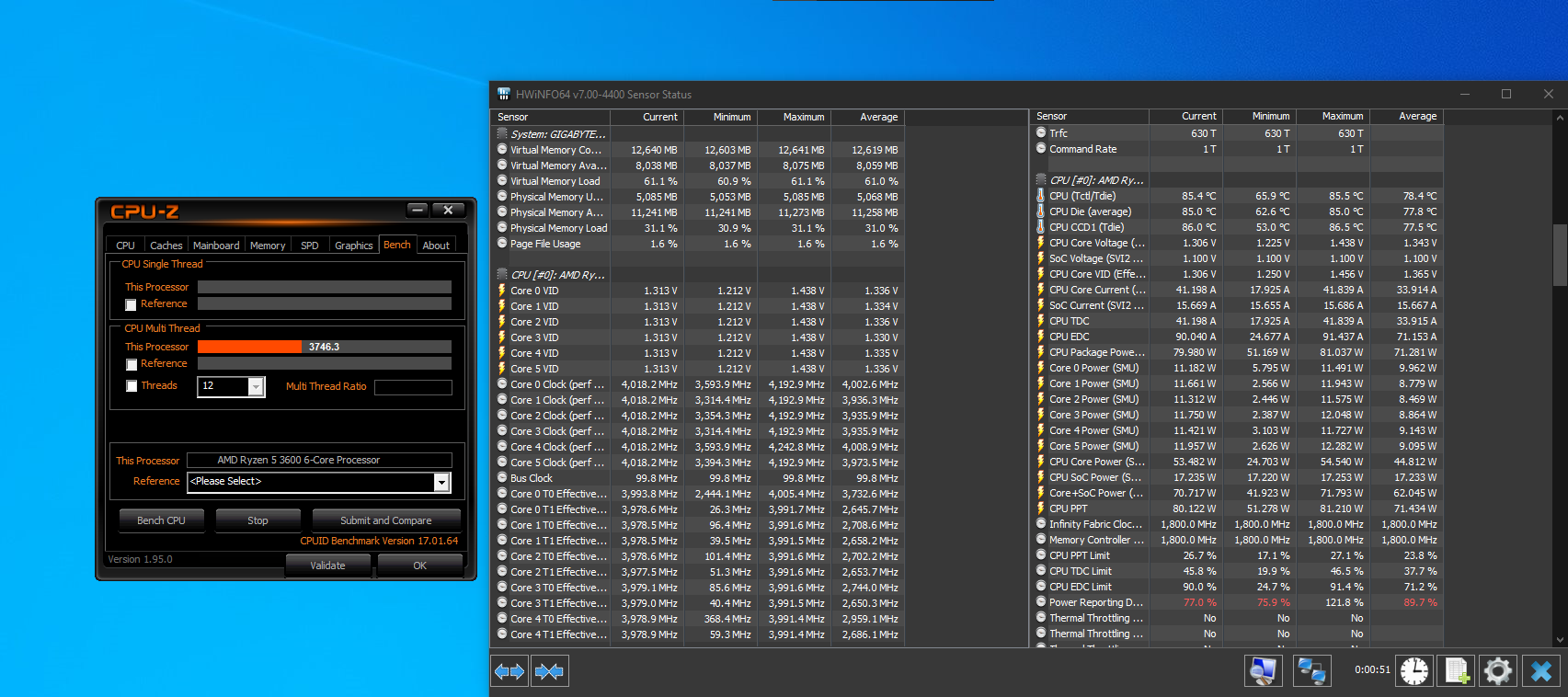Start logging with the sheet-plus icon
Viewport: 1568px width, 697px height.
(x=1457, y=671)
